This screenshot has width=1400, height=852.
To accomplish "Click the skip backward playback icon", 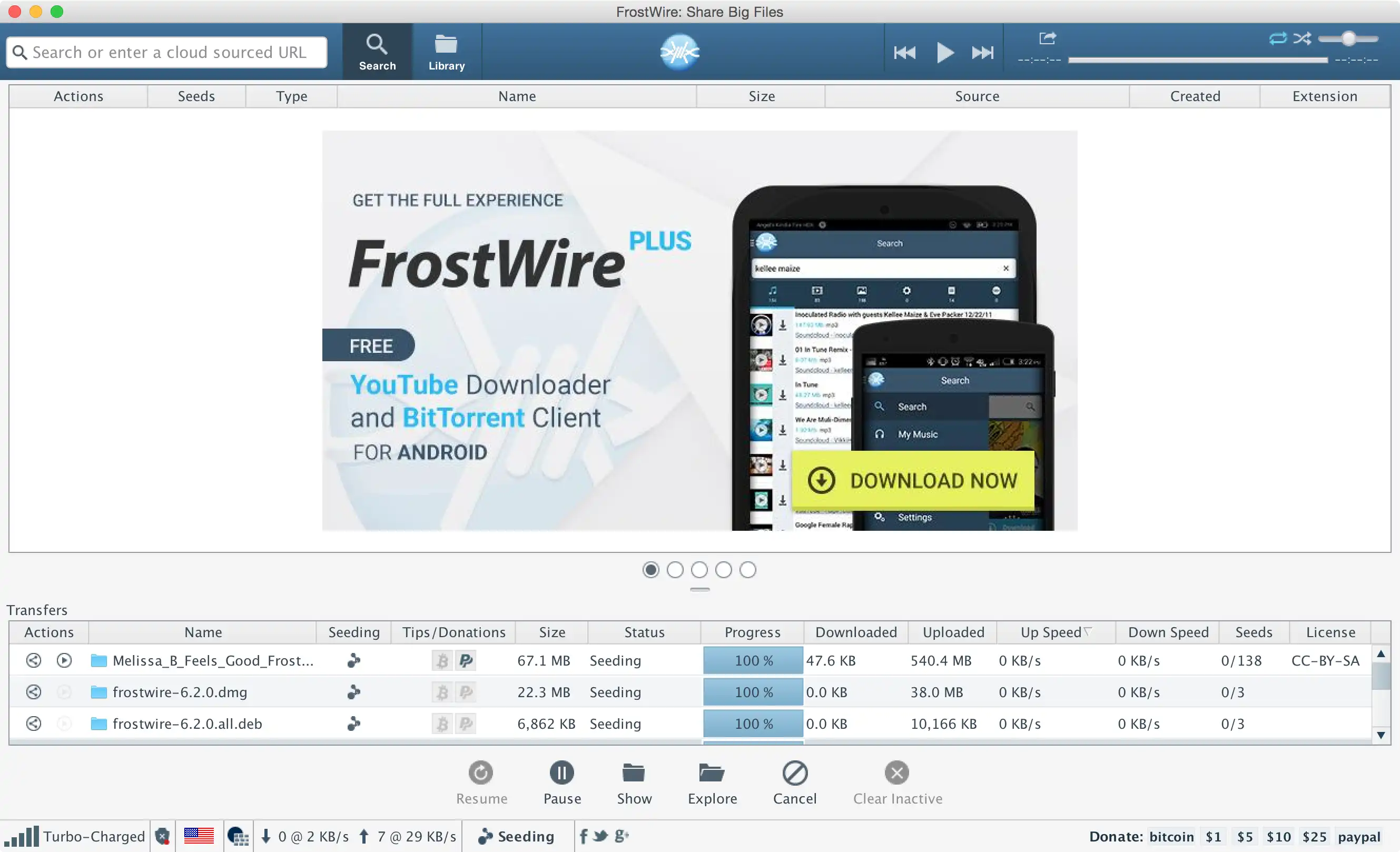I will 905,53.
